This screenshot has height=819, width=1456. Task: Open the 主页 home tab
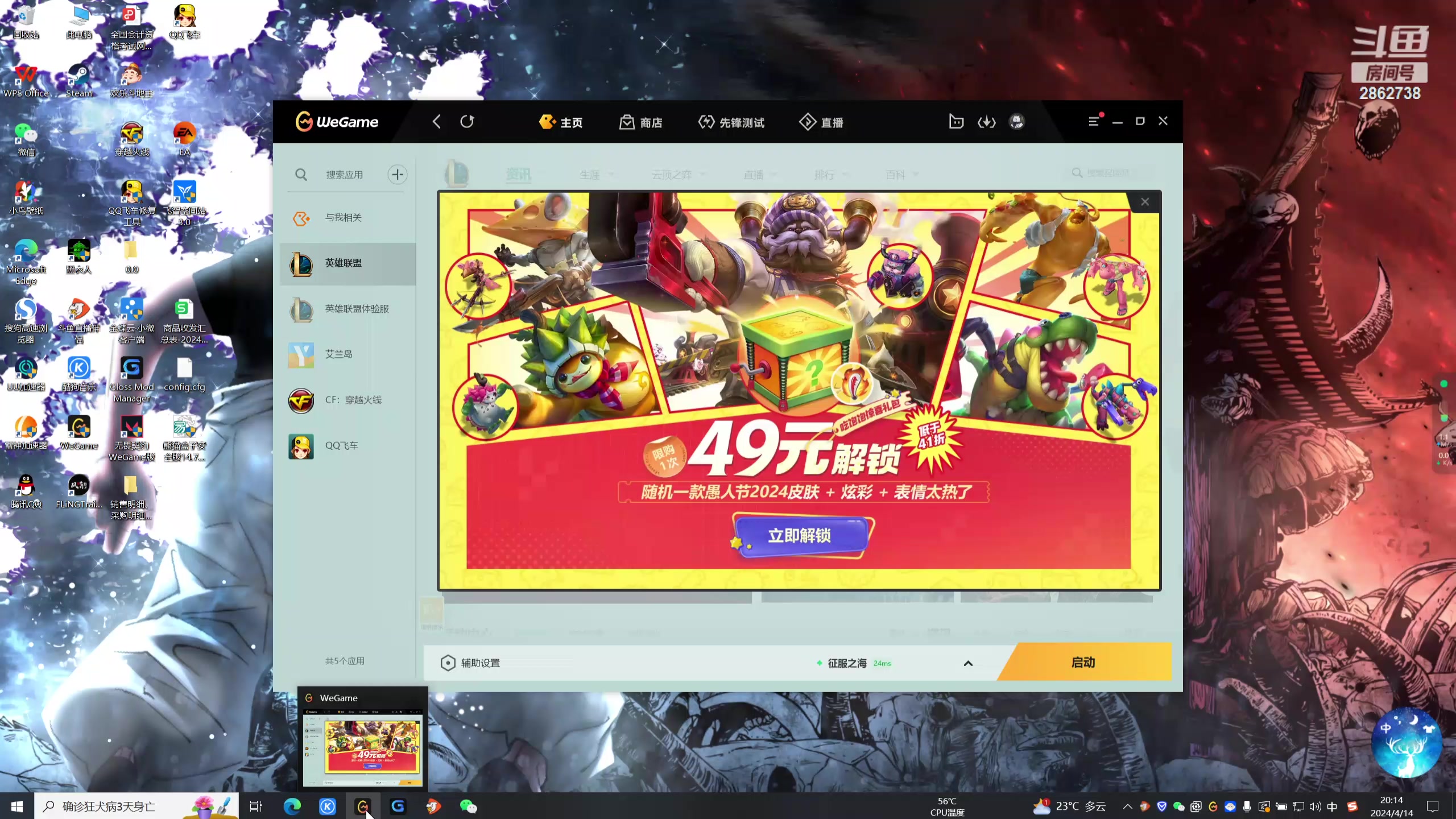click(x=561, y=122)
